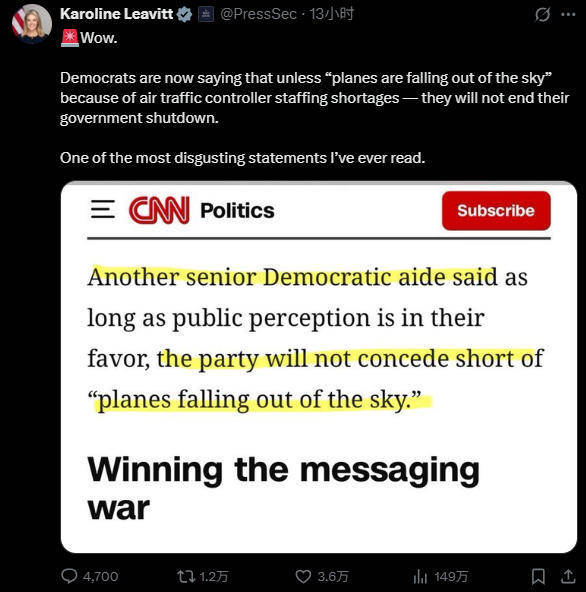
Task: Open the attached CNN article image
Action: point(319,367)
